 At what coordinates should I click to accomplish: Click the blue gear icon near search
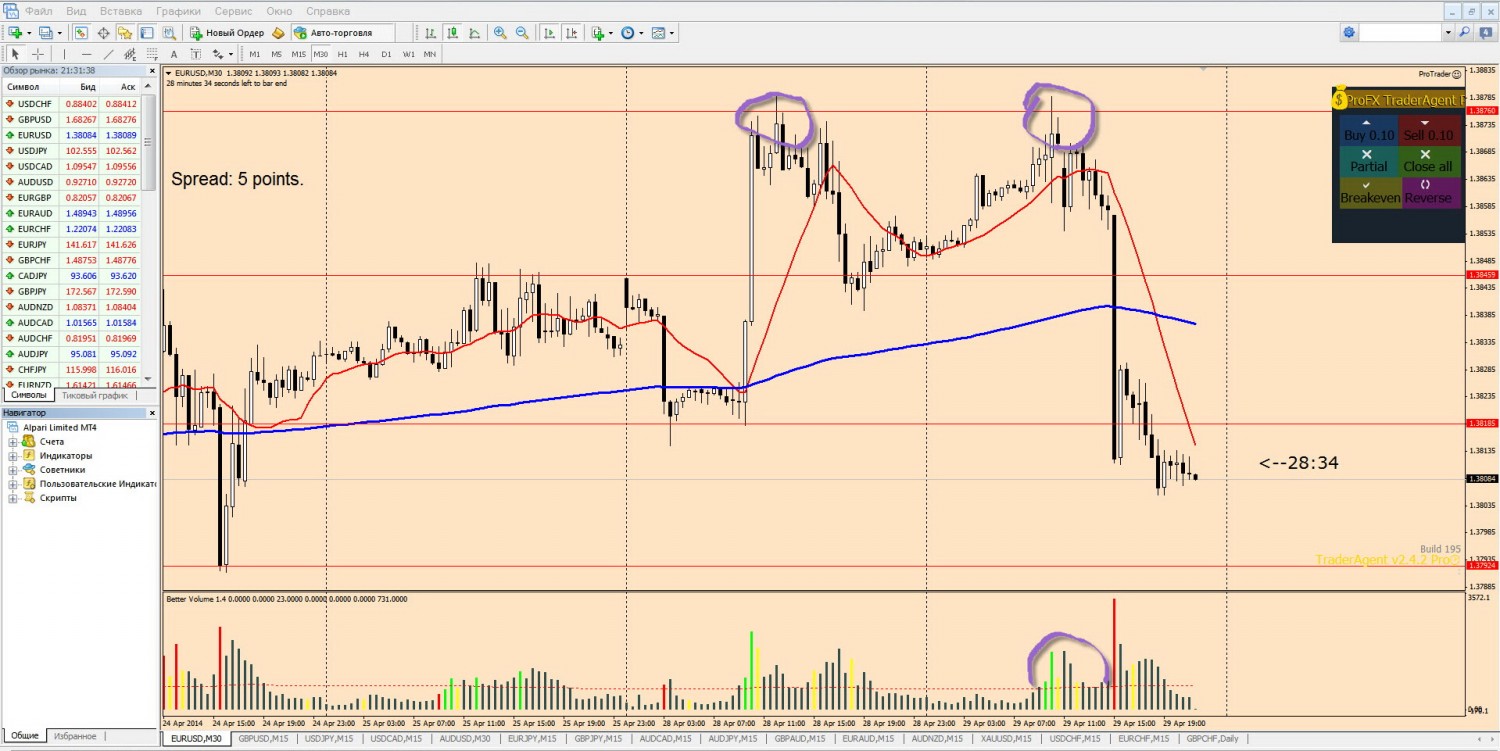click(x=1350, y=33)
